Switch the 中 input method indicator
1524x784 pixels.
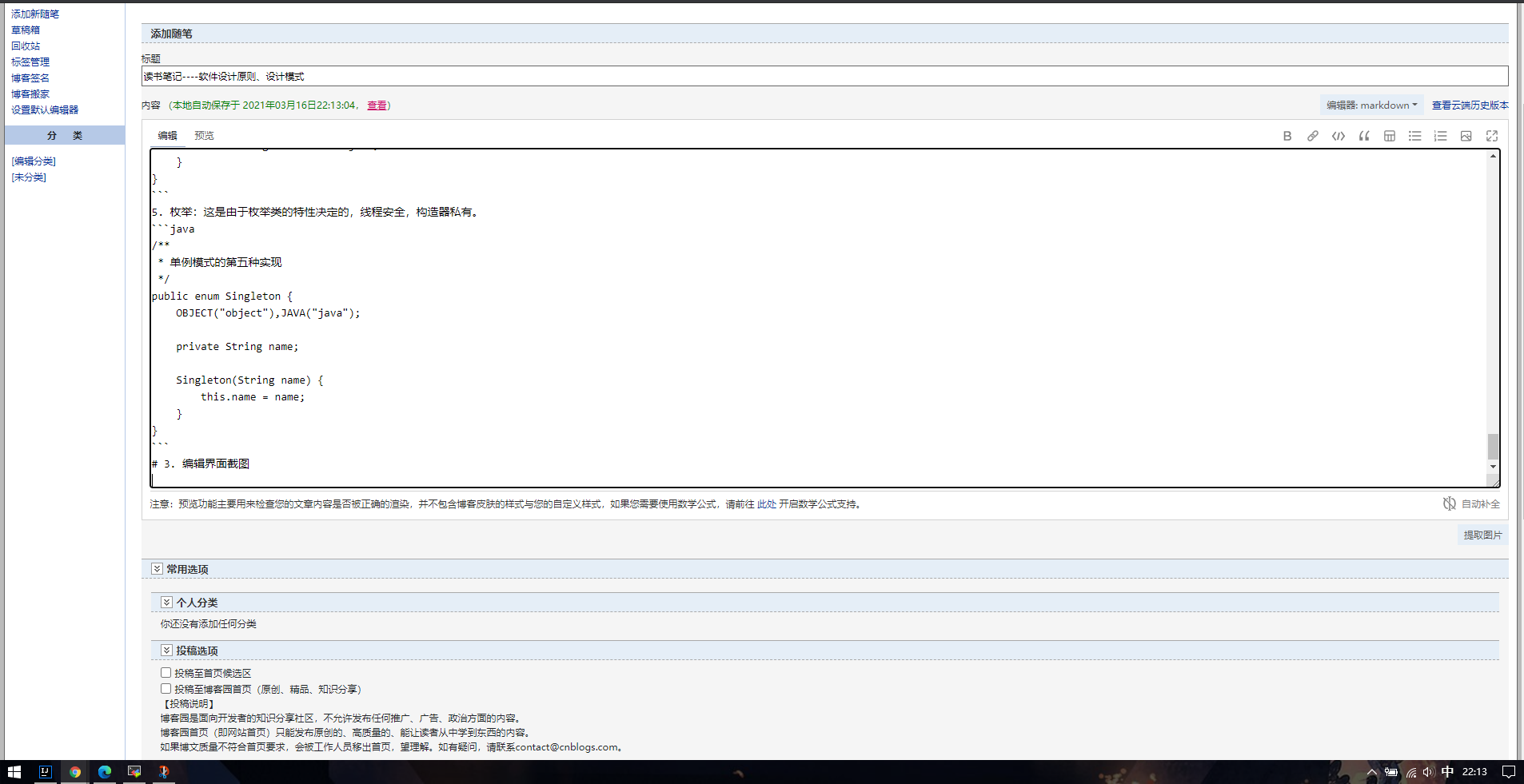click(1447, 772)
